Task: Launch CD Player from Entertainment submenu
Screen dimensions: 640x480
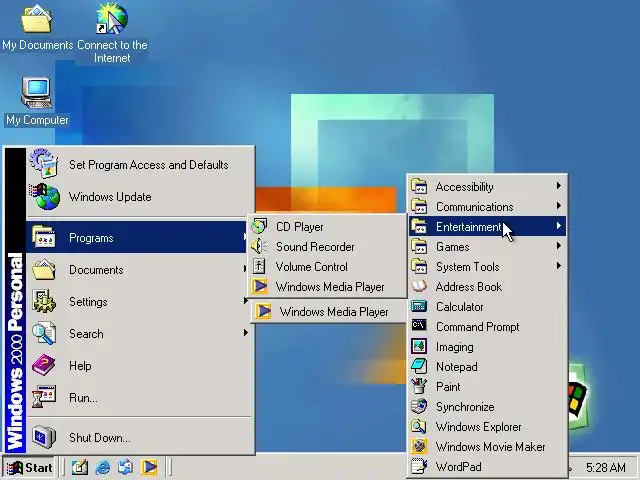Action: (327, 227)
